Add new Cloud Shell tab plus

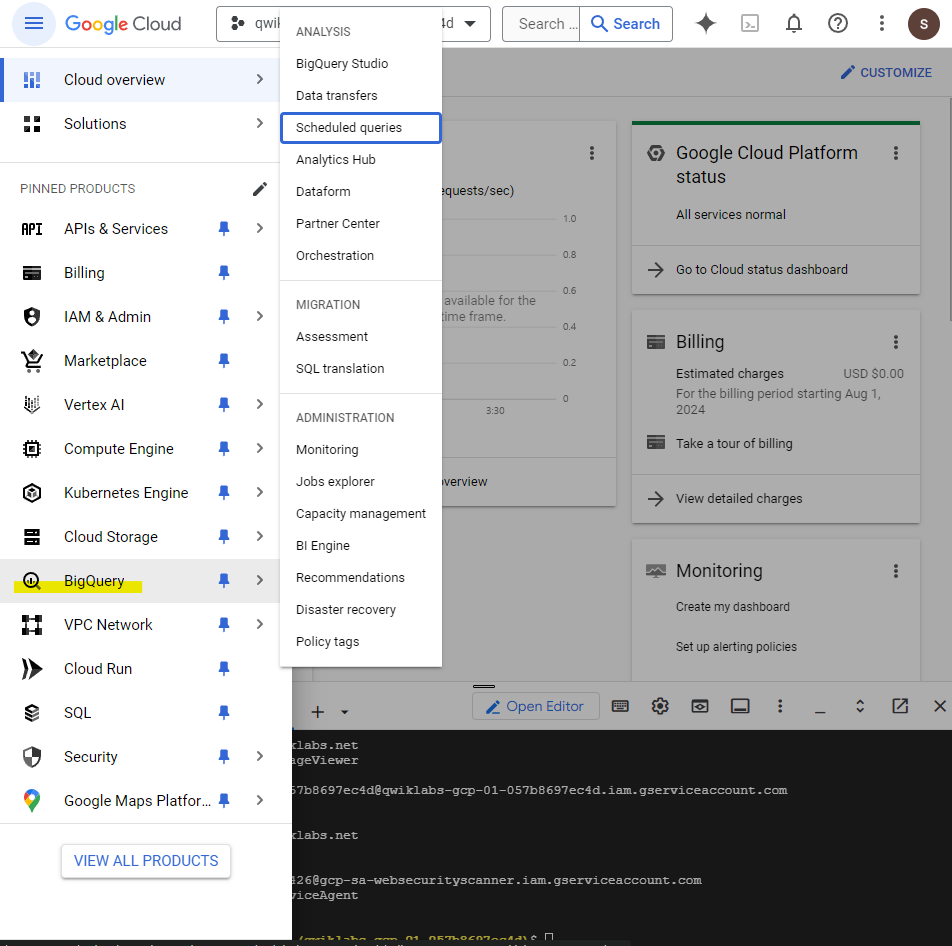(x=318, y=712)
